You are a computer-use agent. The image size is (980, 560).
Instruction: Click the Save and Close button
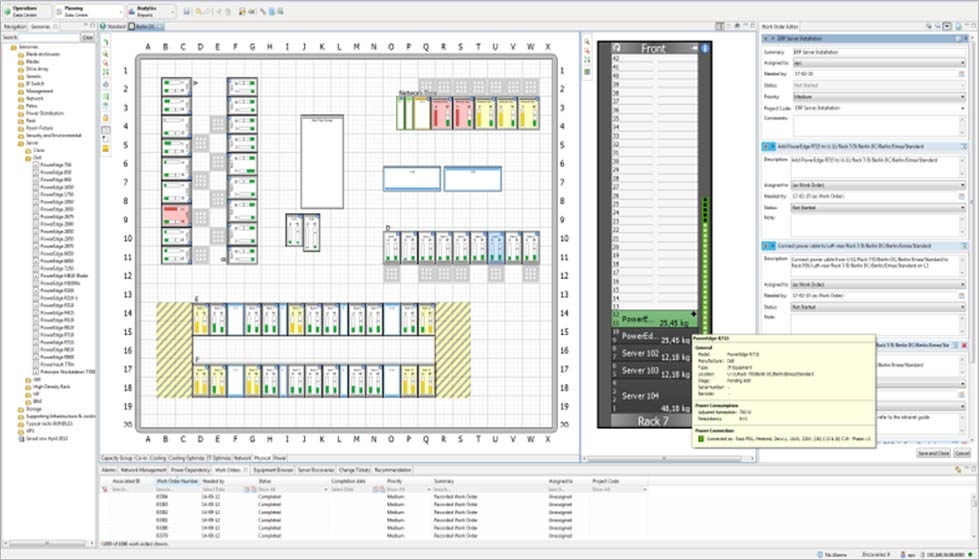coord(933,453)
